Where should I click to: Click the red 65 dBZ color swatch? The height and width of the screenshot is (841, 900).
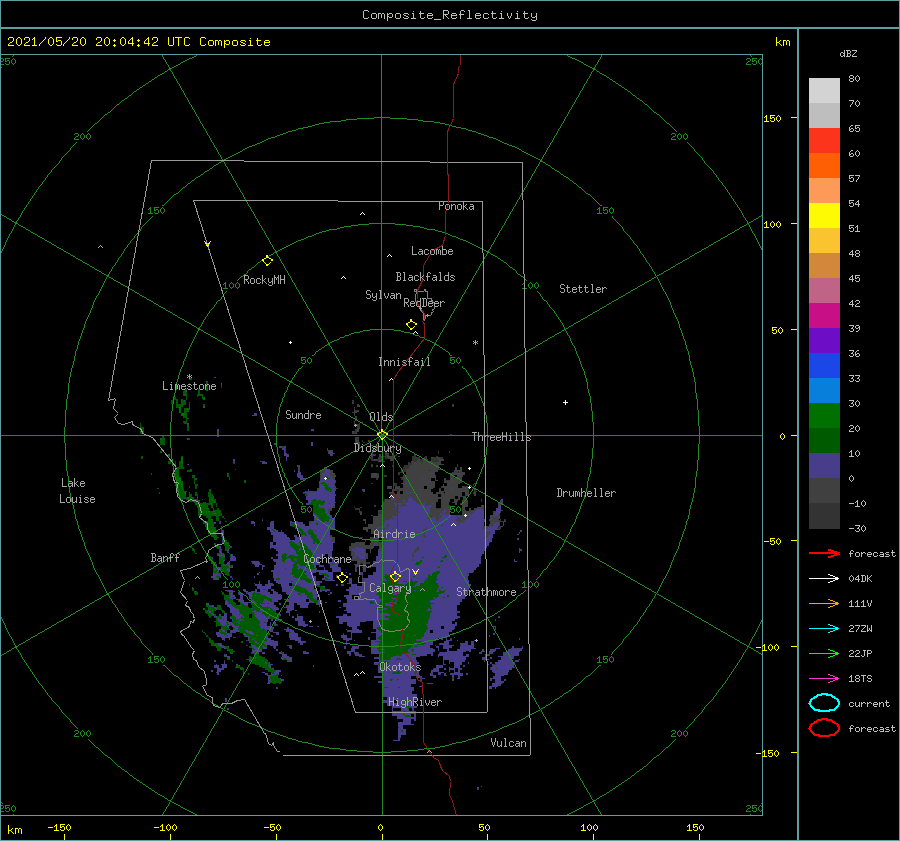824,141
